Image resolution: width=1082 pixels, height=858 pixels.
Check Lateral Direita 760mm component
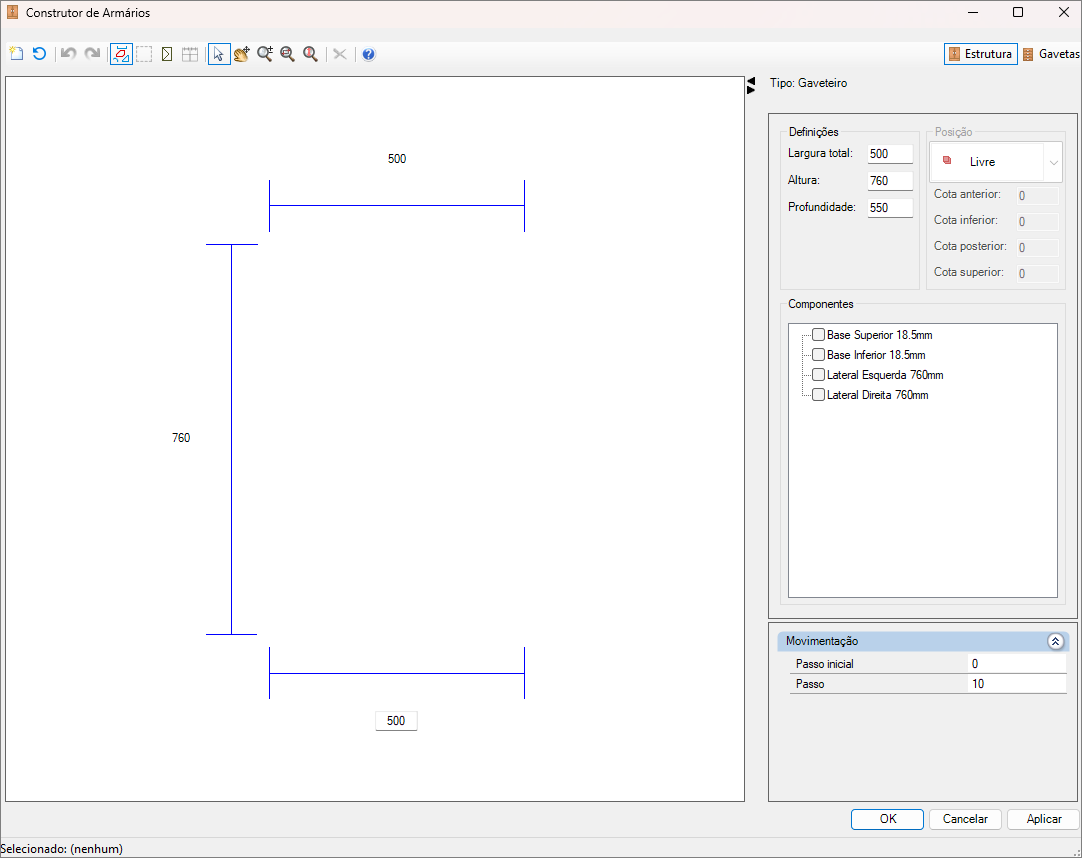[x=818, y=395]
